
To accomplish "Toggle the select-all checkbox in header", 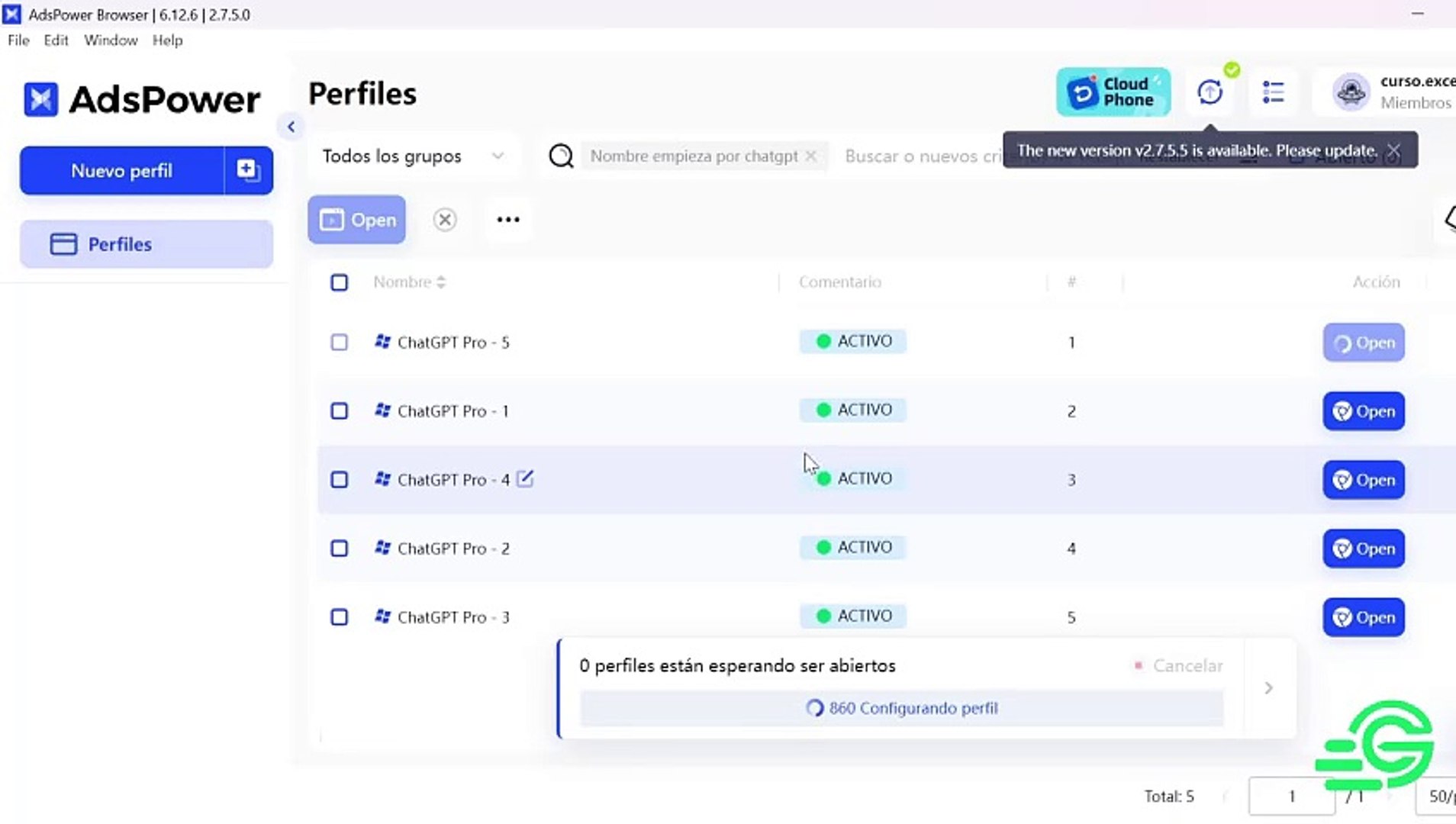I will pos(340,283).
